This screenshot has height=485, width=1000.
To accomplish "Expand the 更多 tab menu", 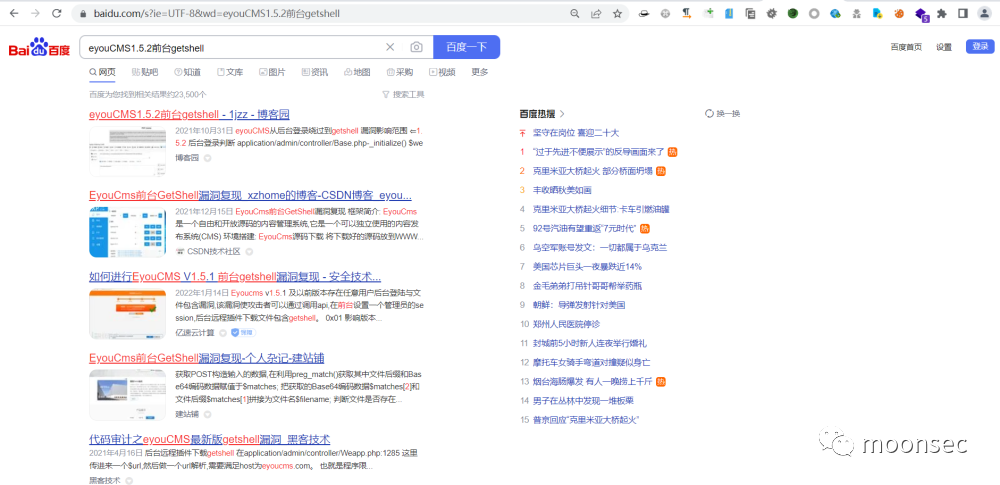I will [480, 72].
